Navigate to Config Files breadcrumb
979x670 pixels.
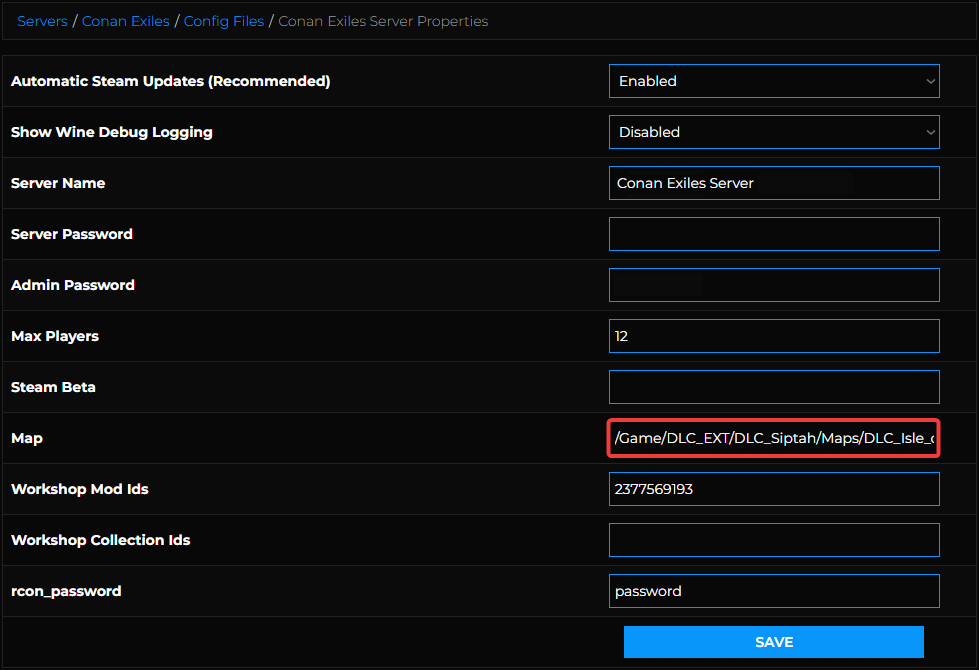[x=224, y=21]
